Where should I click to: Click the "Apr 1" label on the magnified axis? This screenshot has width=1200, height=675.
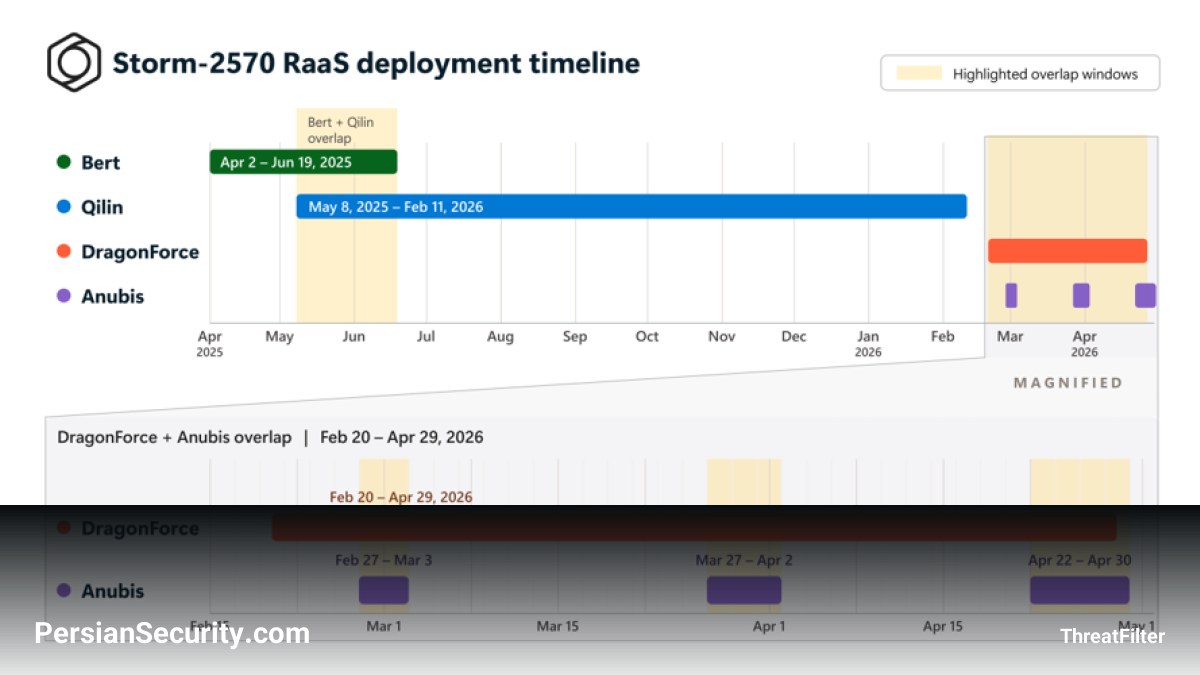point(769,627)
